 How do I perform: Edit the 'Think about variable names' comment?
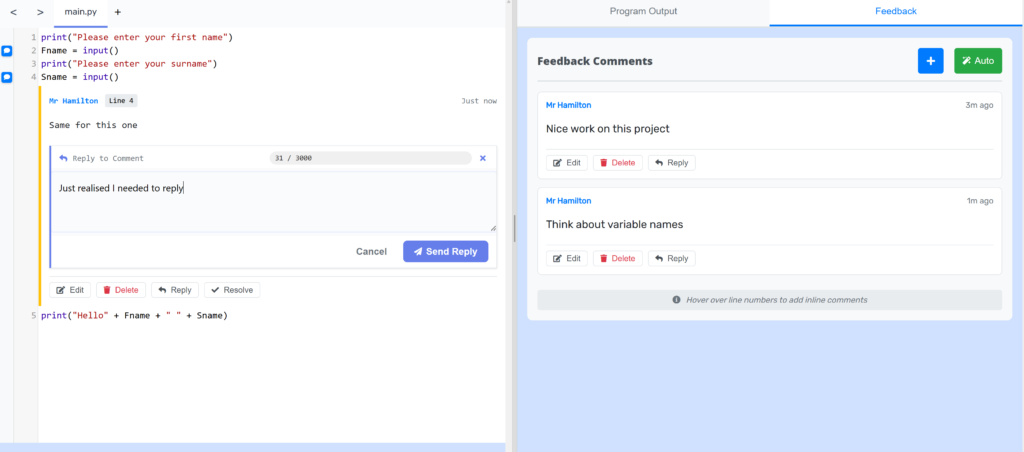(x=567, y=258)
